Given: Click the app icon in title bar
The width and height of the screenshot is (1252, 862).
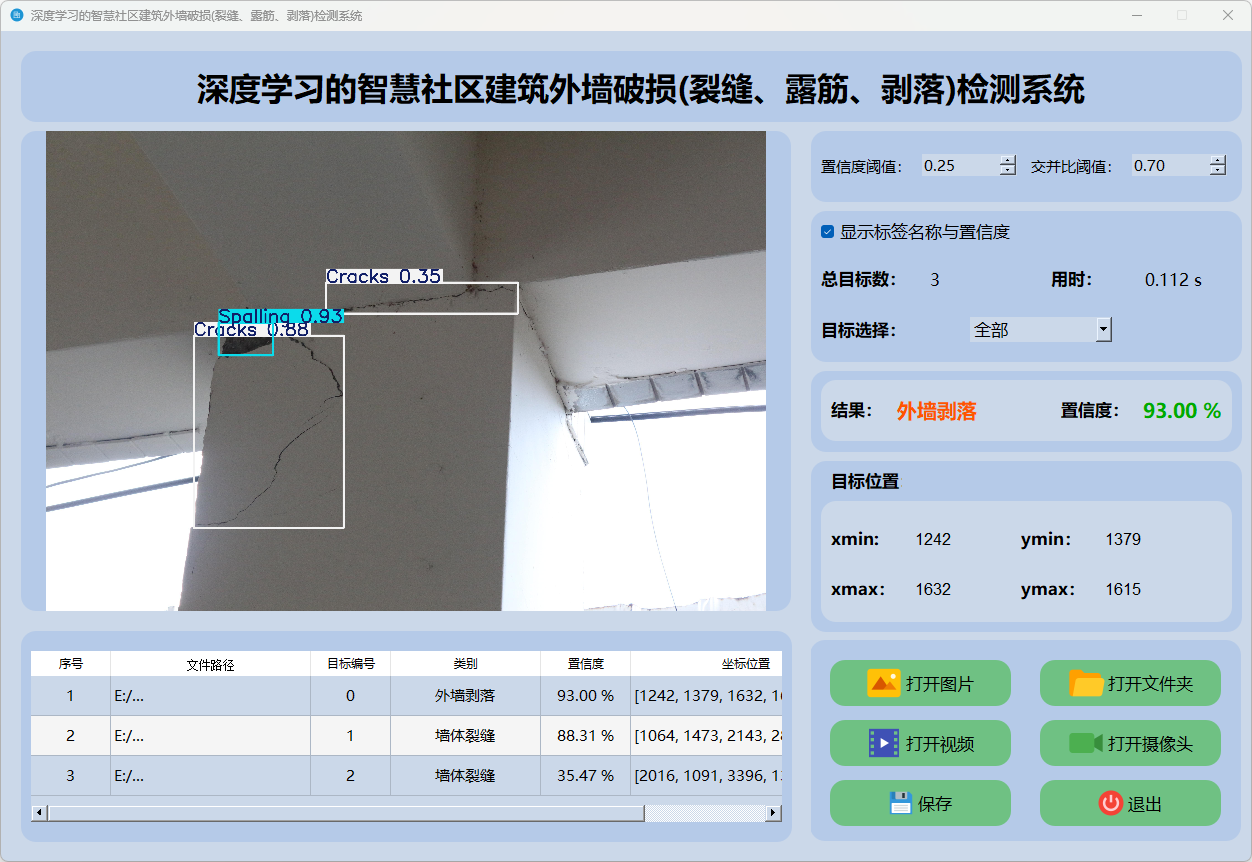Looking at the screenshot, I should (x=16, y=15).
